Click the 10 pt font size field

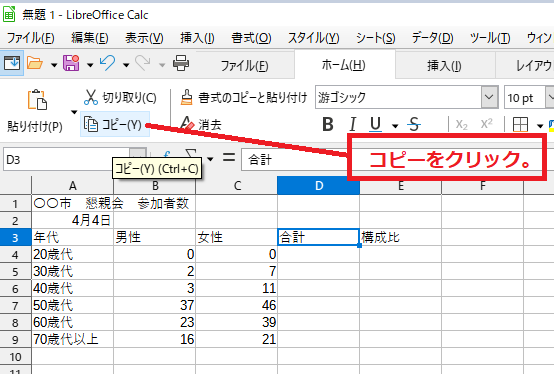click(x=524, y=97)
